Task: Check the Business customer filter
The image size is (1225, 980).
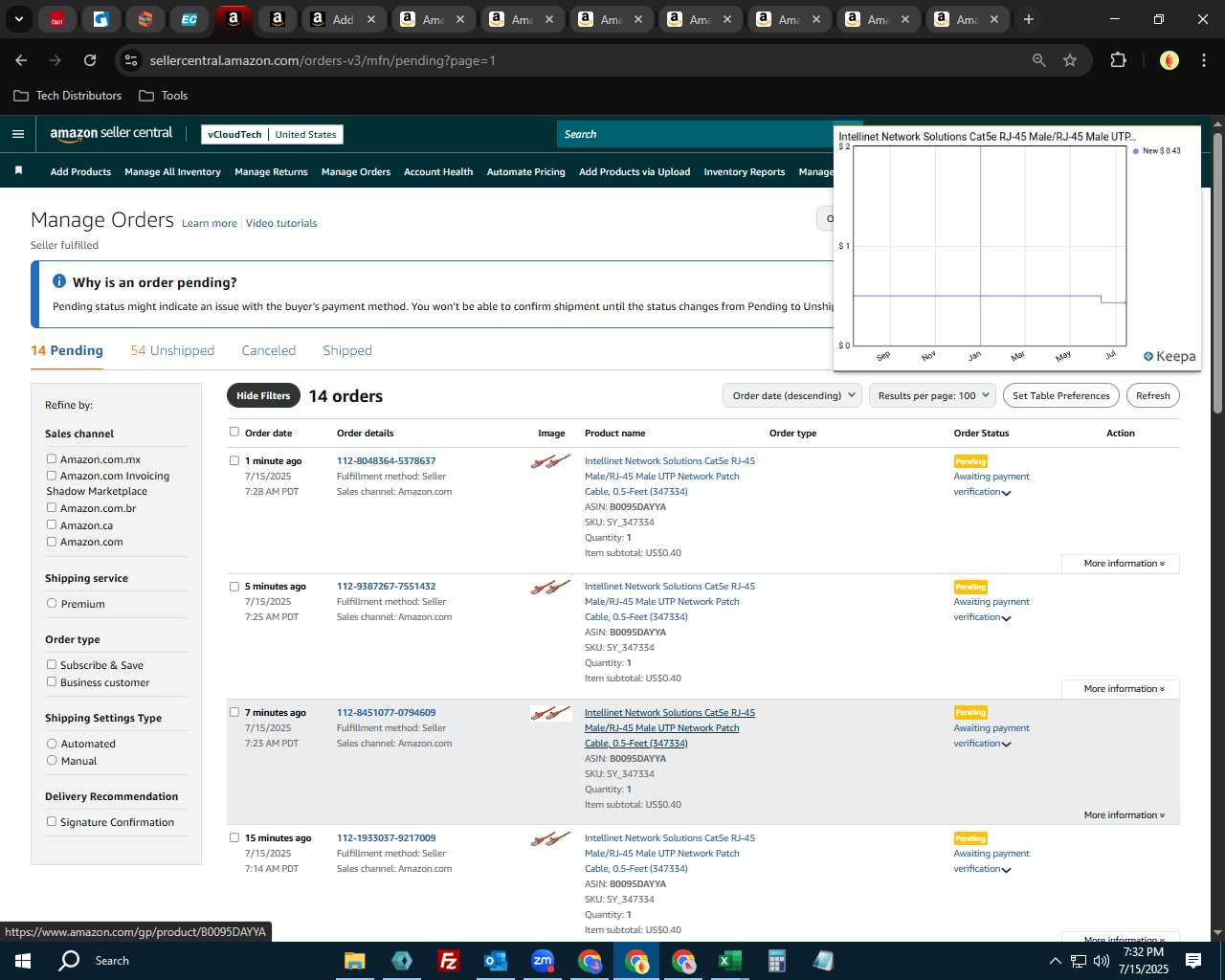Action: [52, 681]
